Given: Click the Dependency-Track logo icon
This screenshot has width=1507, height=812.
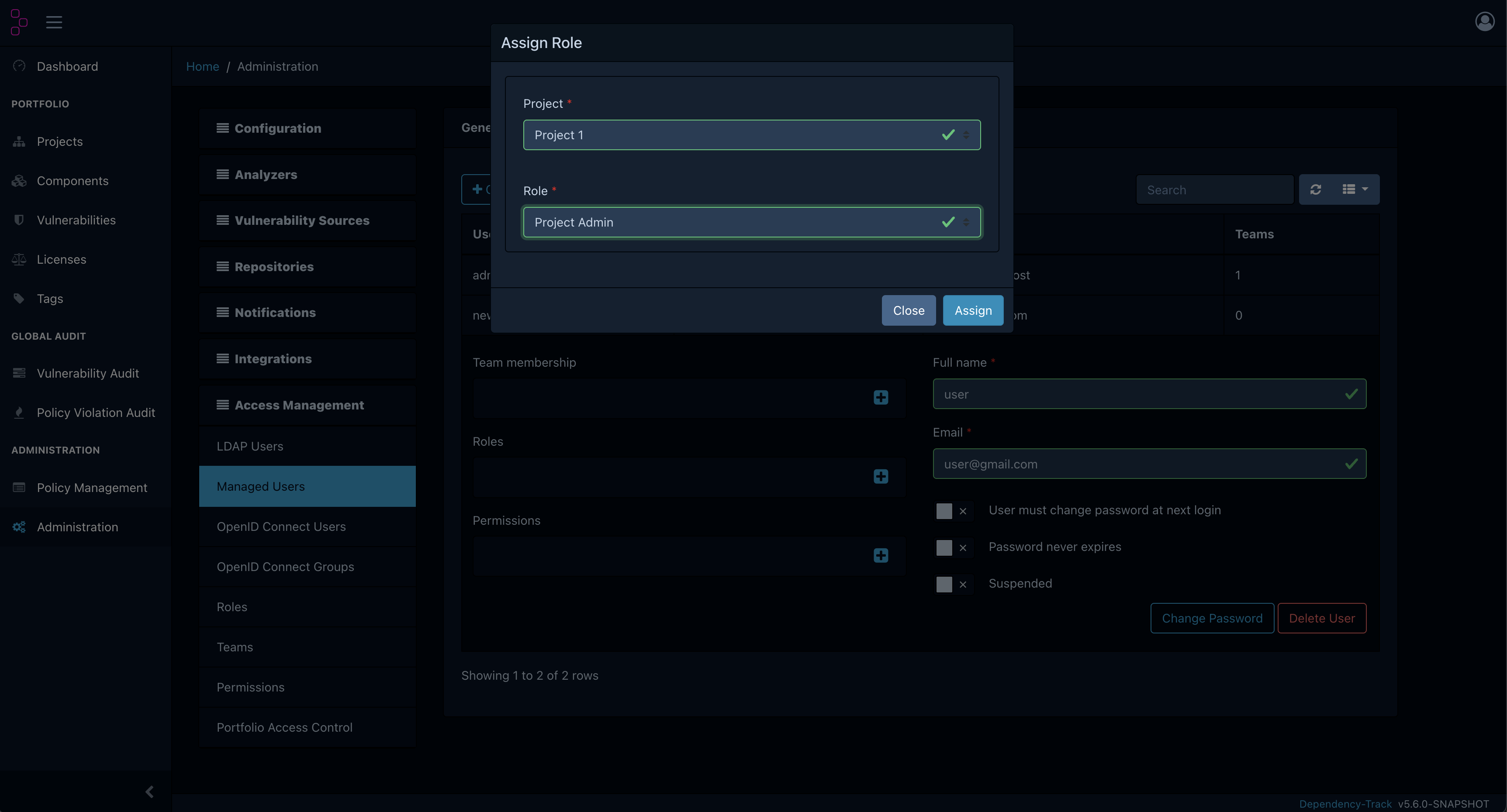Looking at the screenshot, I should [x=19, y=22].
